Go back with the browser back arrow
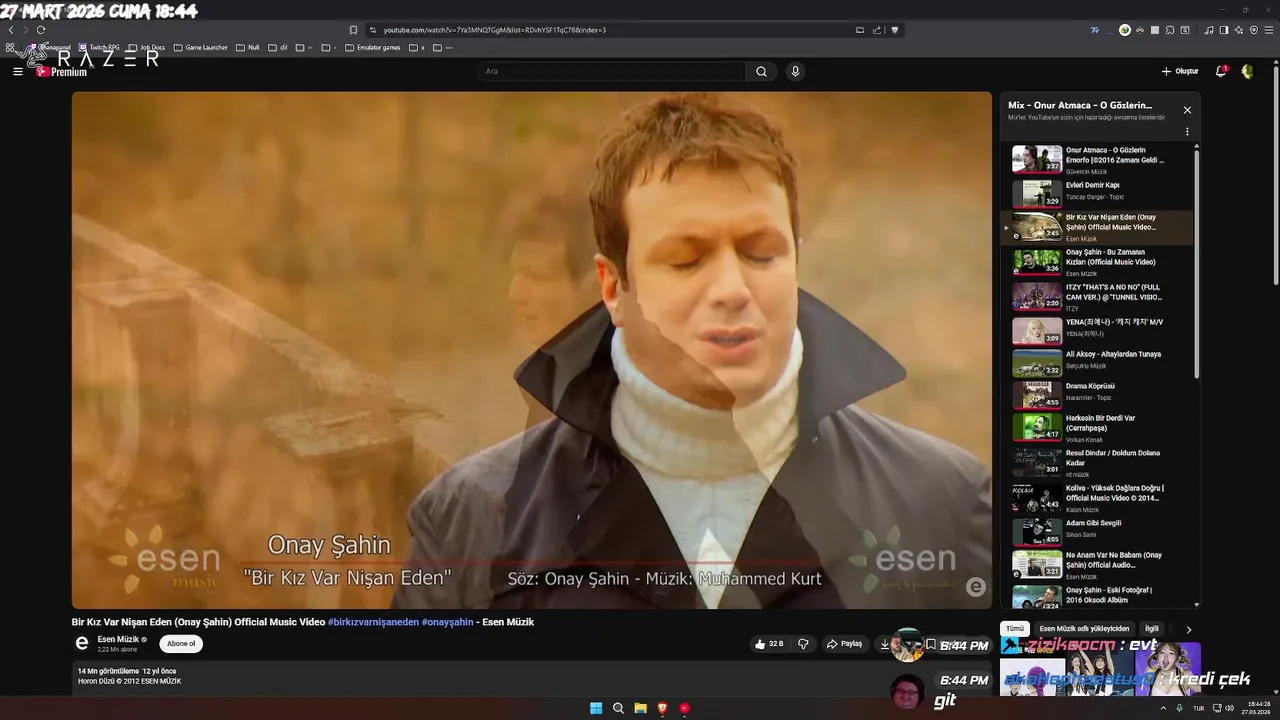 coord(11,30)
